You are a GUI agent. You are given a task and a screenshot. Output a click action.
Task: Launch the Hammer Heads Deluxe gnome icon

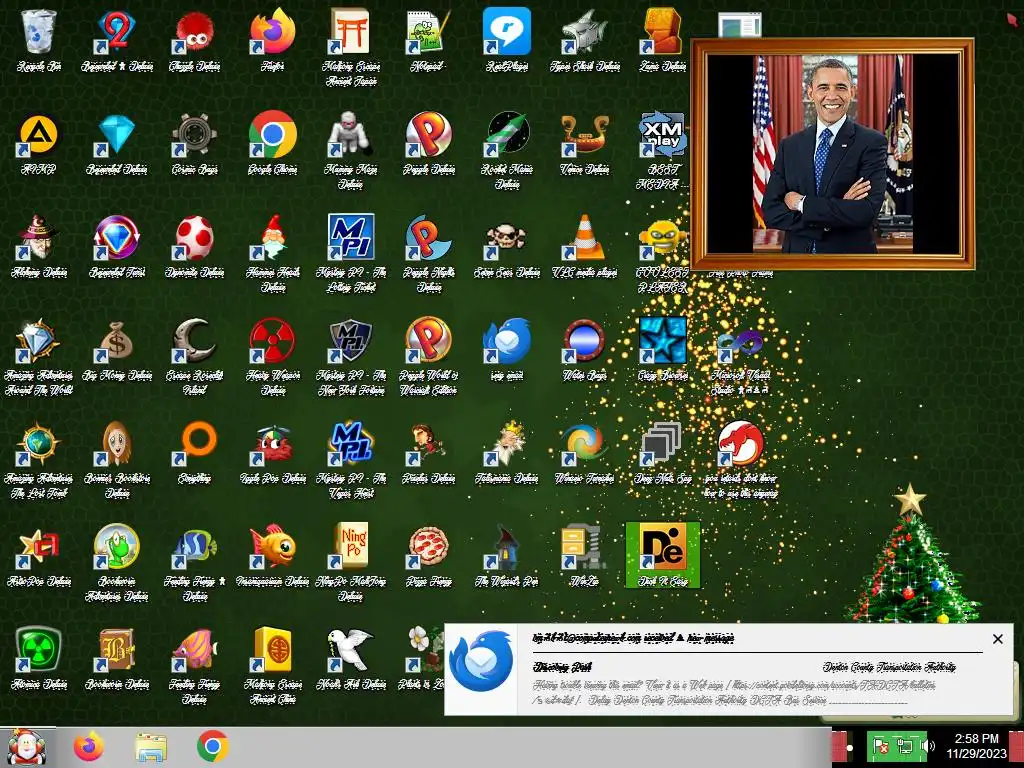[x=272, y=238]
